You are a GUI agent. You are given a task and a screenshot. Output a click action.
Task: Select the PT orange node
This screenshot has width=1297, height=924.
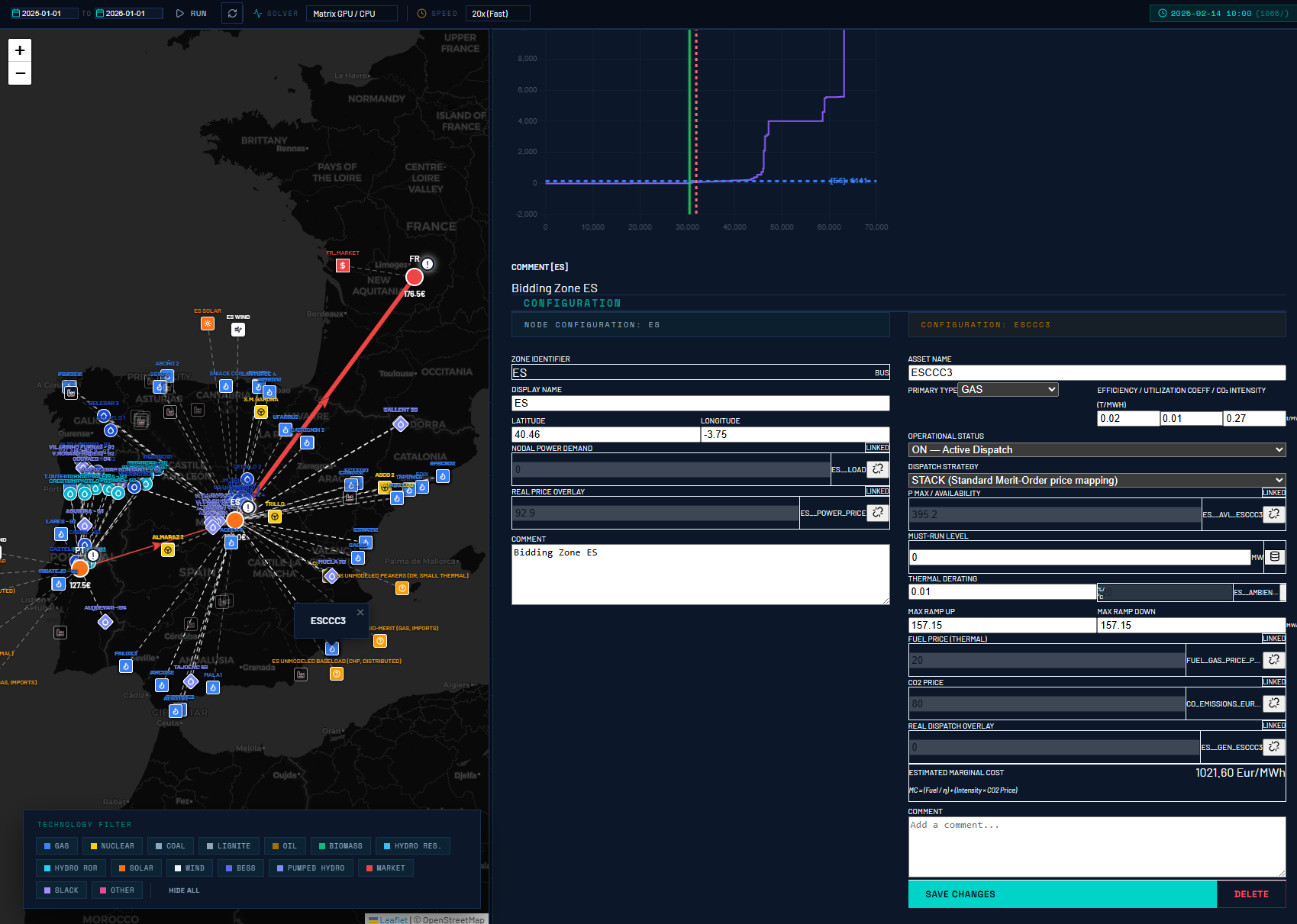coord(80,568)
